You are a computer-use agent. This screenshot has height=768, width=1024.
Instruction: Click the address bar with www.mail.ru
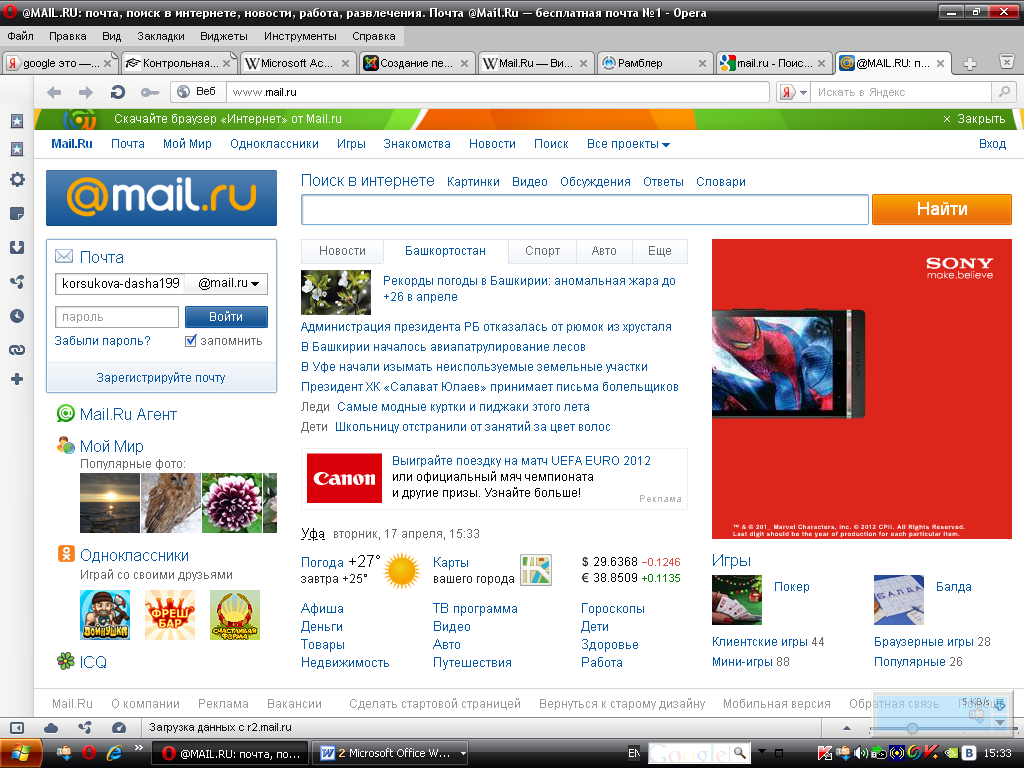point(498,92)
